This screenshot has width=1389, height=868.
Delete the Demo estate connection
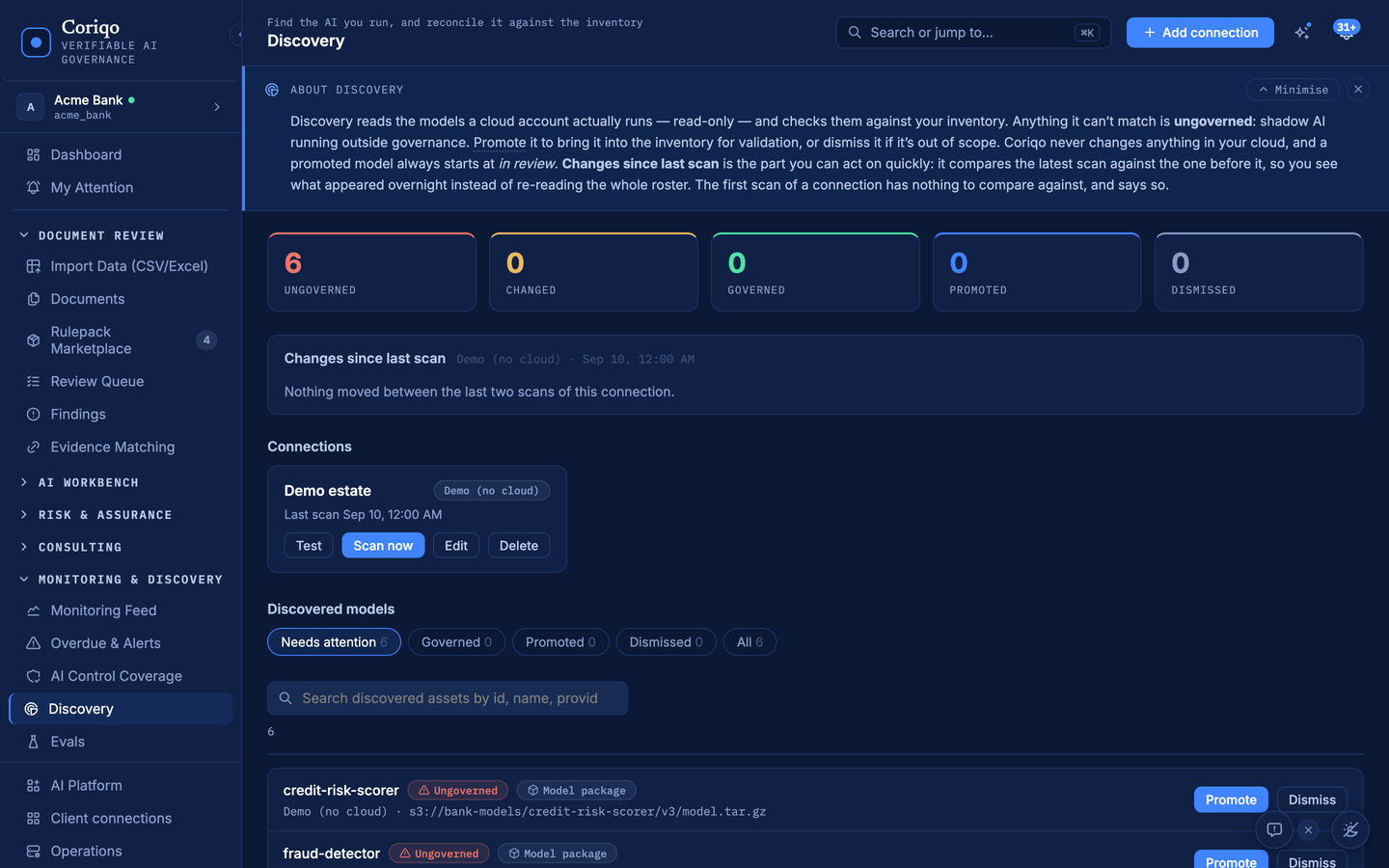[519, 546]
